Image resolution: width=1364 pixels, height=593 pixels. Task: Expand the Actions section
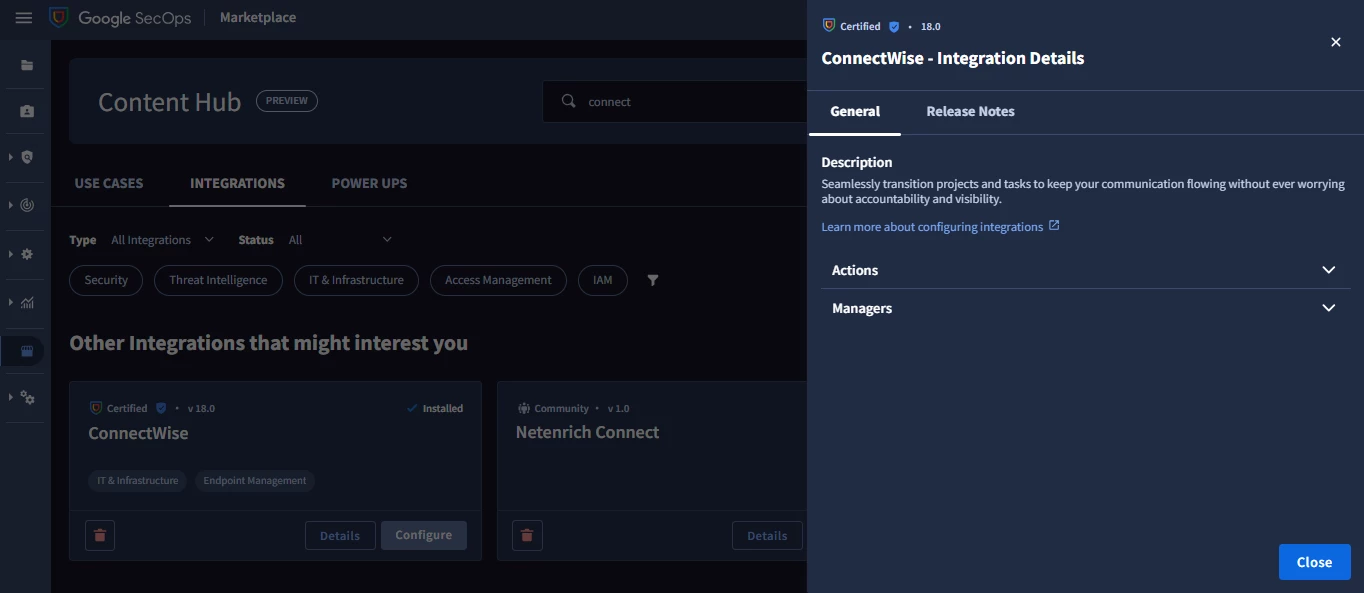coord(1084,270)
